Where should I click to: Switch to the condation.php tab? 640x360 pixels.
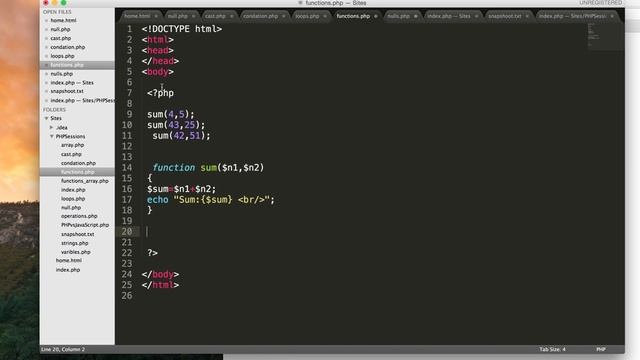click(x=260, y=16)
